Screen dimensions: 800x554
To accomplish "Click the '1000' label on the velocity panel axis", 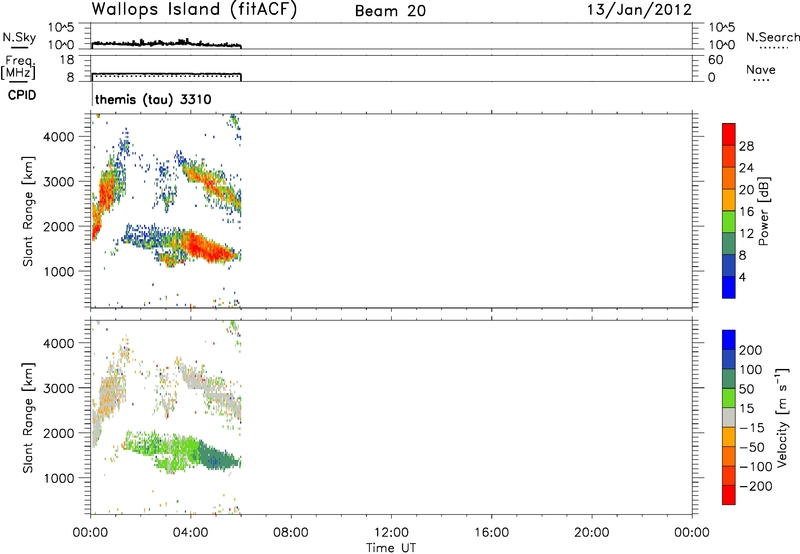I will click(x=59, y=478).
